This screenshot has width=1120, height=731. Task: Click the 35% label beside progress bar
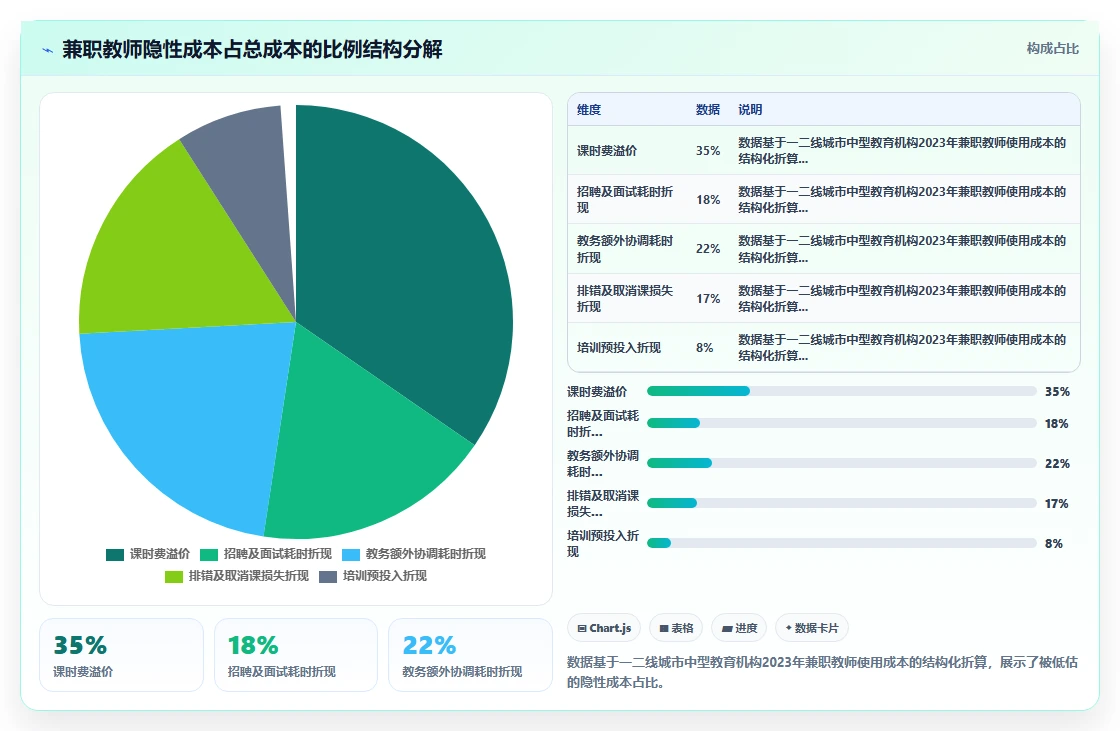click(x=1057, y=392)
